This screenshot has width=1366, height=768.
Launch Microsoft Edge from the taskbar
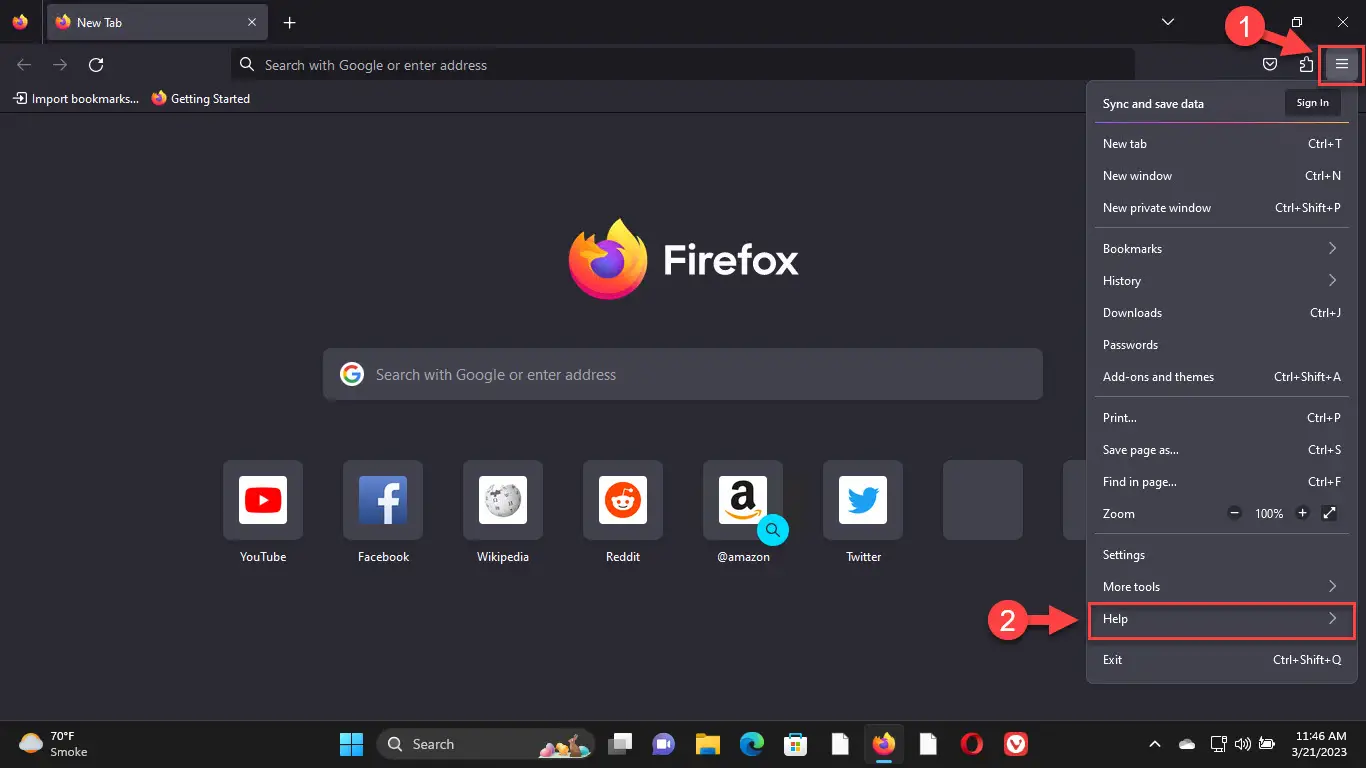[752, 744]
